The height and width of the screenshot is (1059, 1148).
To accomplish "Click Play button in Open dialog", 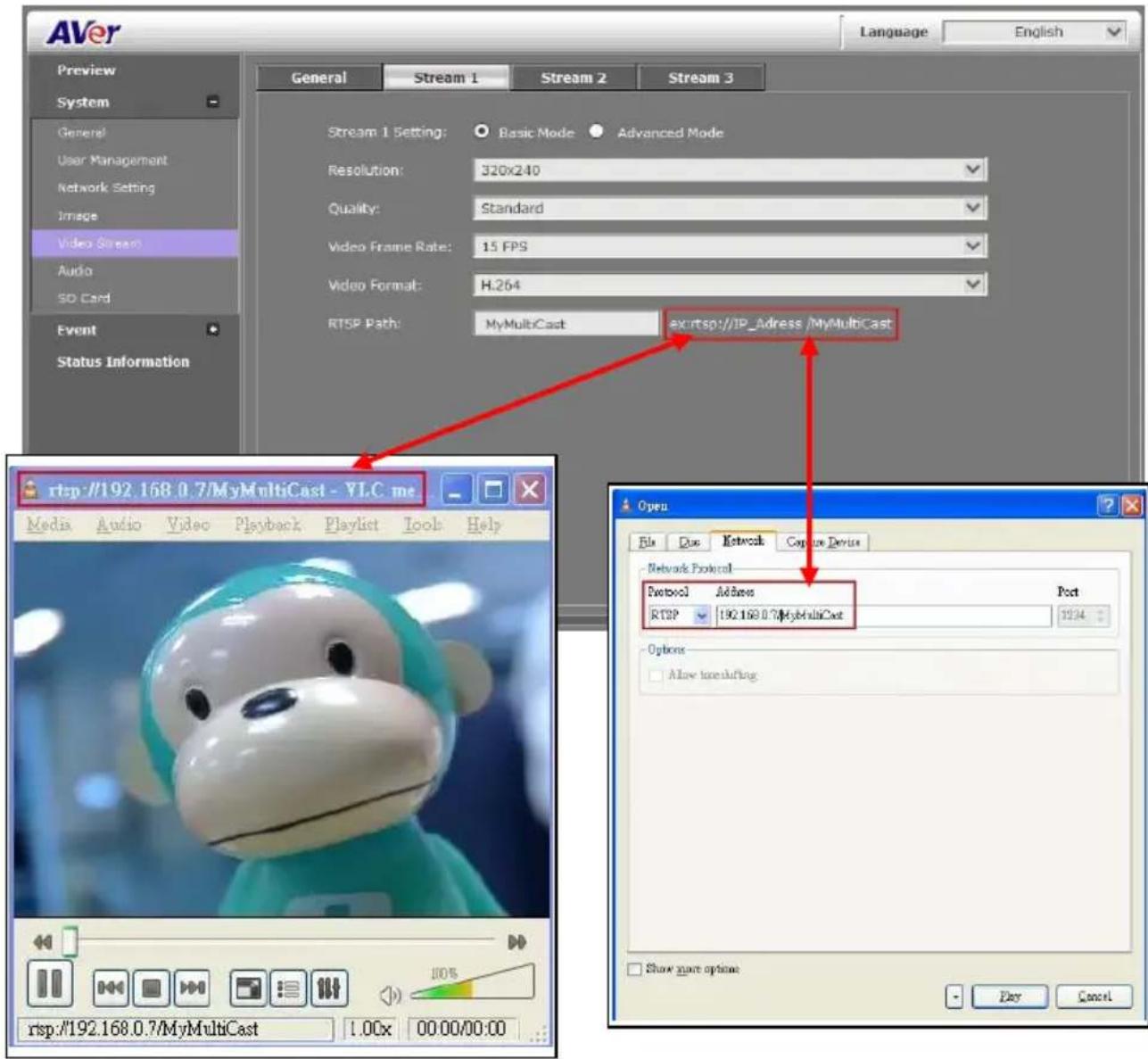I will [x=1010, y=997].
